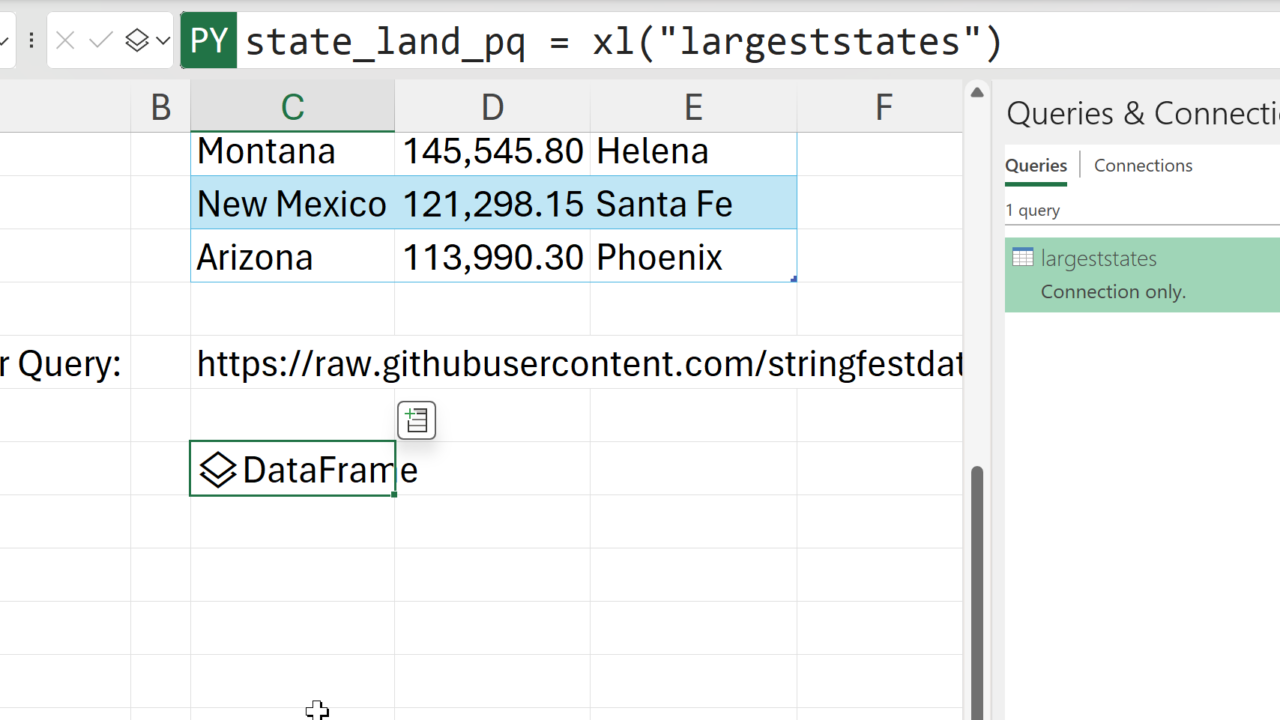Select the Queries tab
1280x720 pixels.
coord(1036,166)
